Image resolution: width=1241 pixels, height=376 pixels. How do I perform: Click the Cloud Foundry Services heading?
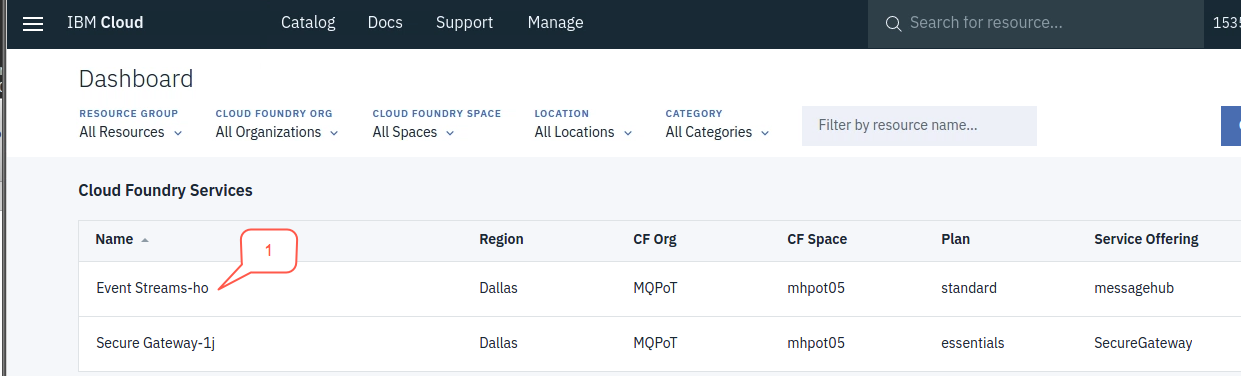point(166,190)
